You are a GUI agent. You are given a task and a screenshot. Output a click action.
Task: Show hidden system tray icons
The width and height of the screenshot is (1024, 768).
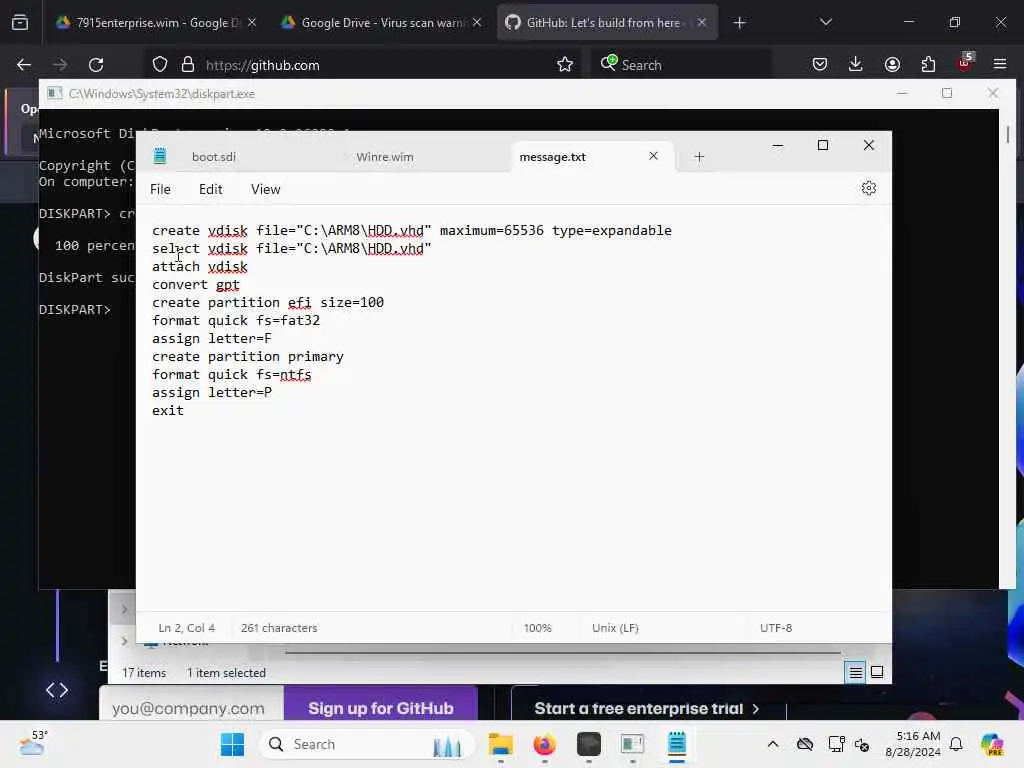tap(773, 744)
